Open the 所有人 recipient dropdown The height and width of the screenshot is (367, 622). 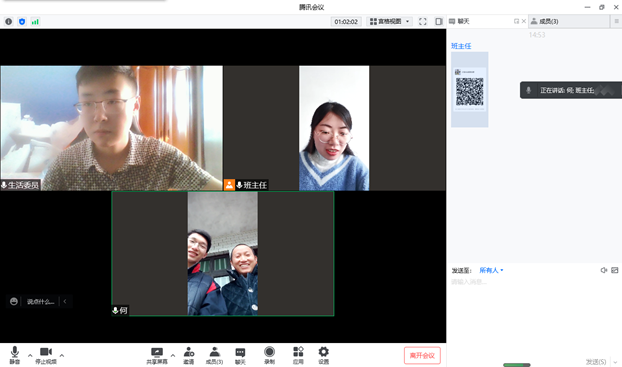(x=491, y=270)
